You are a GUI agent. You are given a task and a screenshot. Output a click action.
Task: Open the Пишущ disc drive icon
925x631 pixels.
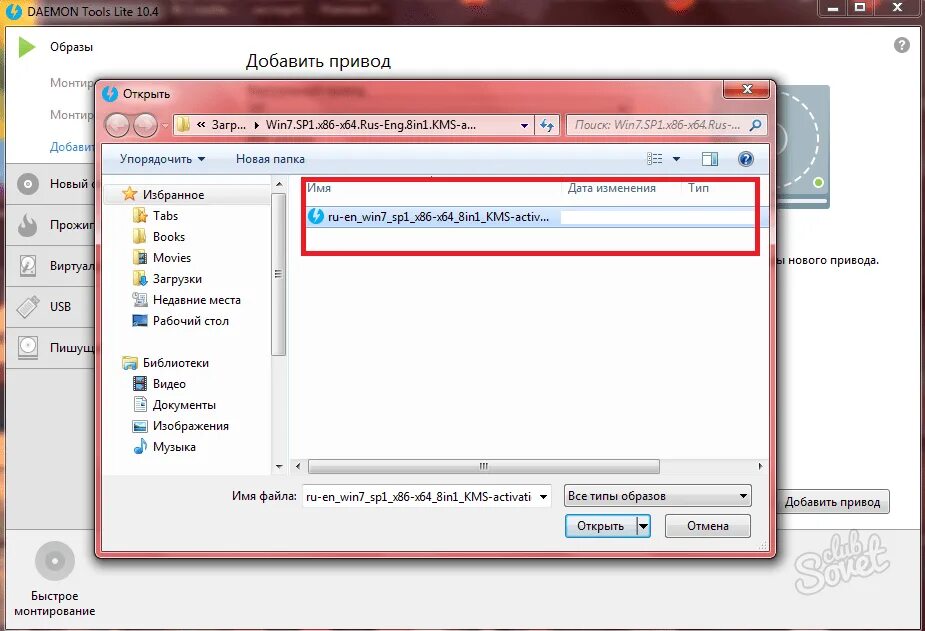pyautogui.click(x=28, y=347)
